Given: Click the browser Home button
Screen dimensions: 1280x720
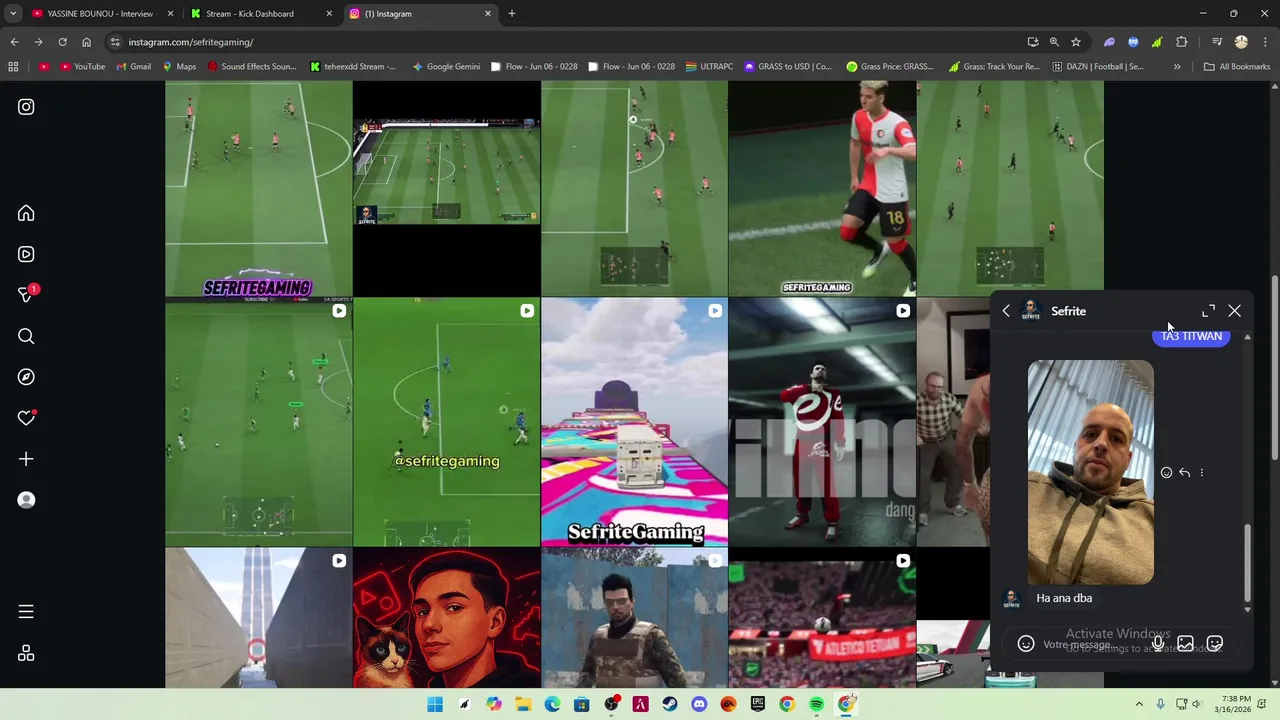Looking at the screenshot, I should click(x=86, y=42).
